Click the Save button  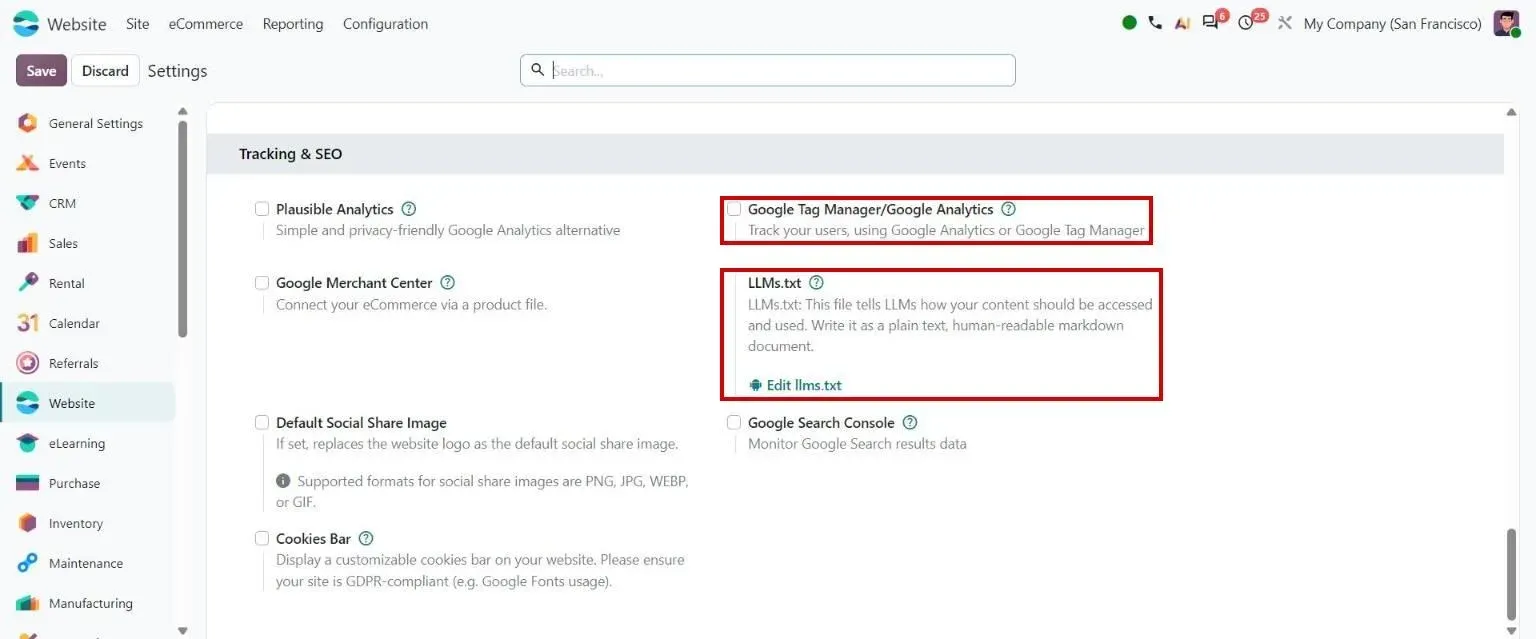pyautogui.click(x=41, y=71)
